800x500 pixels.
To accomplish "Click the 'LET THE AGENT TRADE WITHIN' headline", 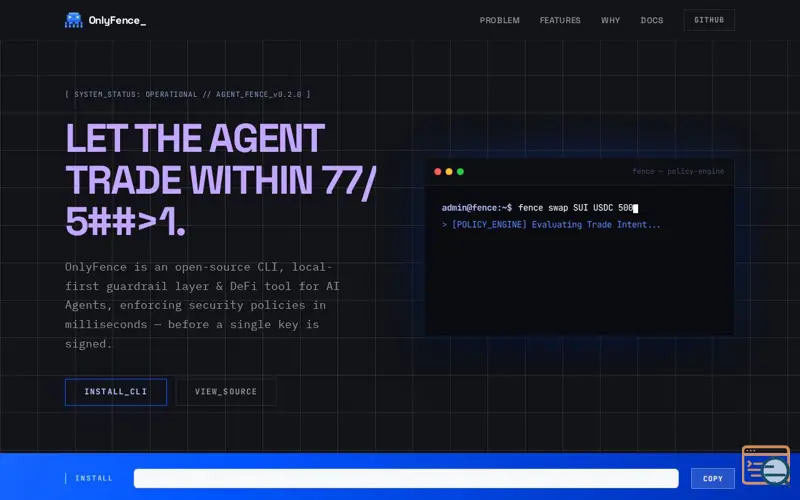I will 220,179.
